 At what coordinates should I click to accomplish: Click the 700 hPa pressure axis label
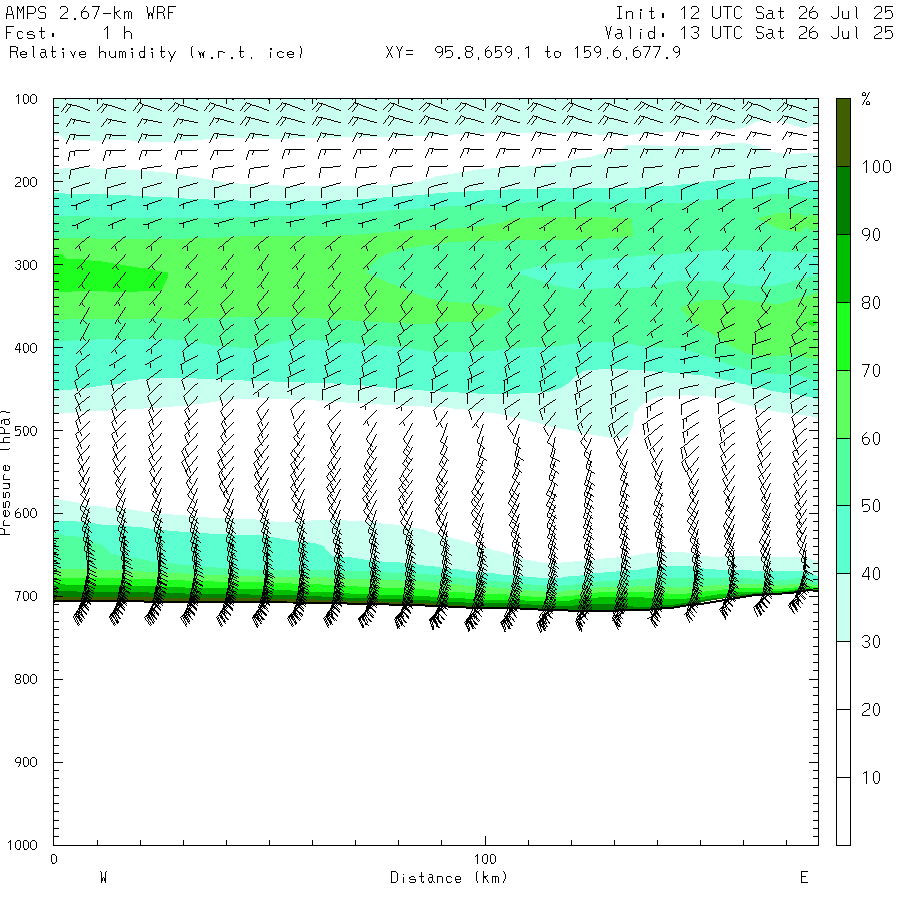click(26, 596)
